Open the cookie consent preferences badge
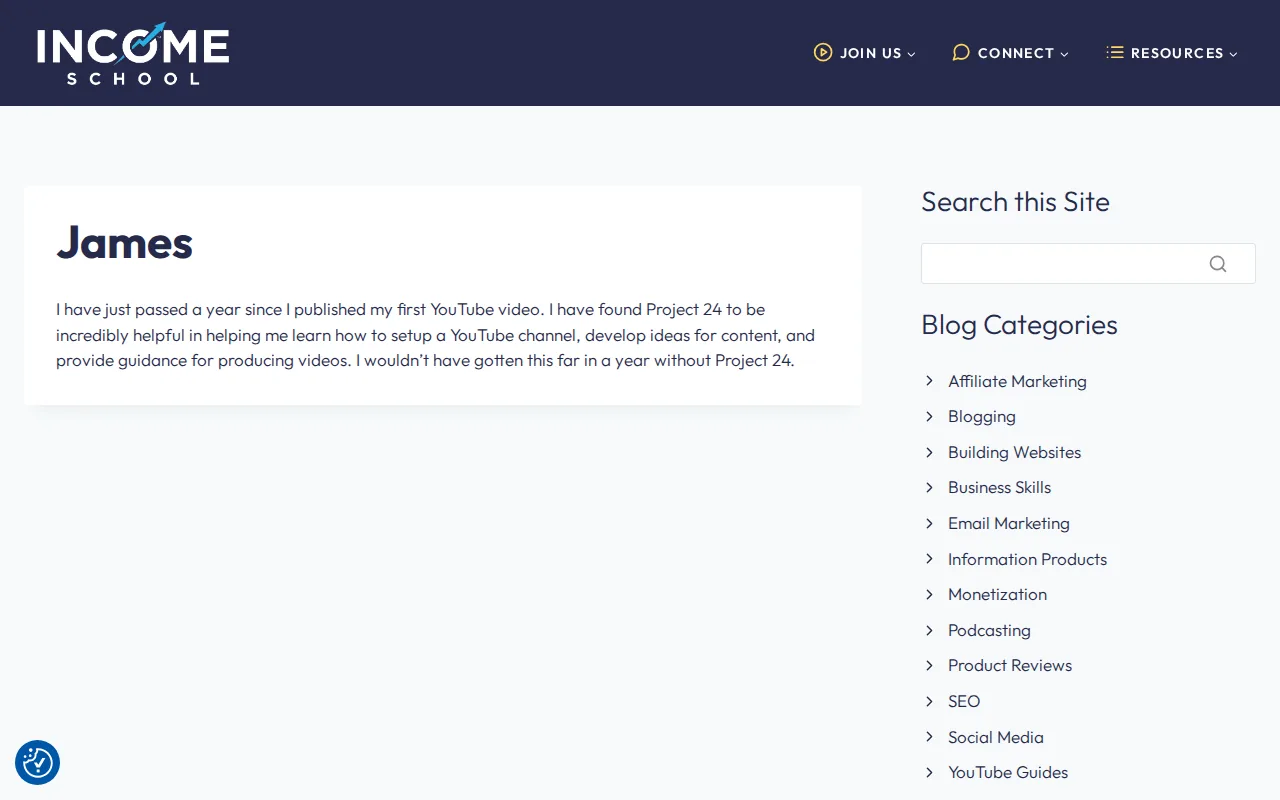This screenshot has height=800, width=1280. click(x=38, y=762)
